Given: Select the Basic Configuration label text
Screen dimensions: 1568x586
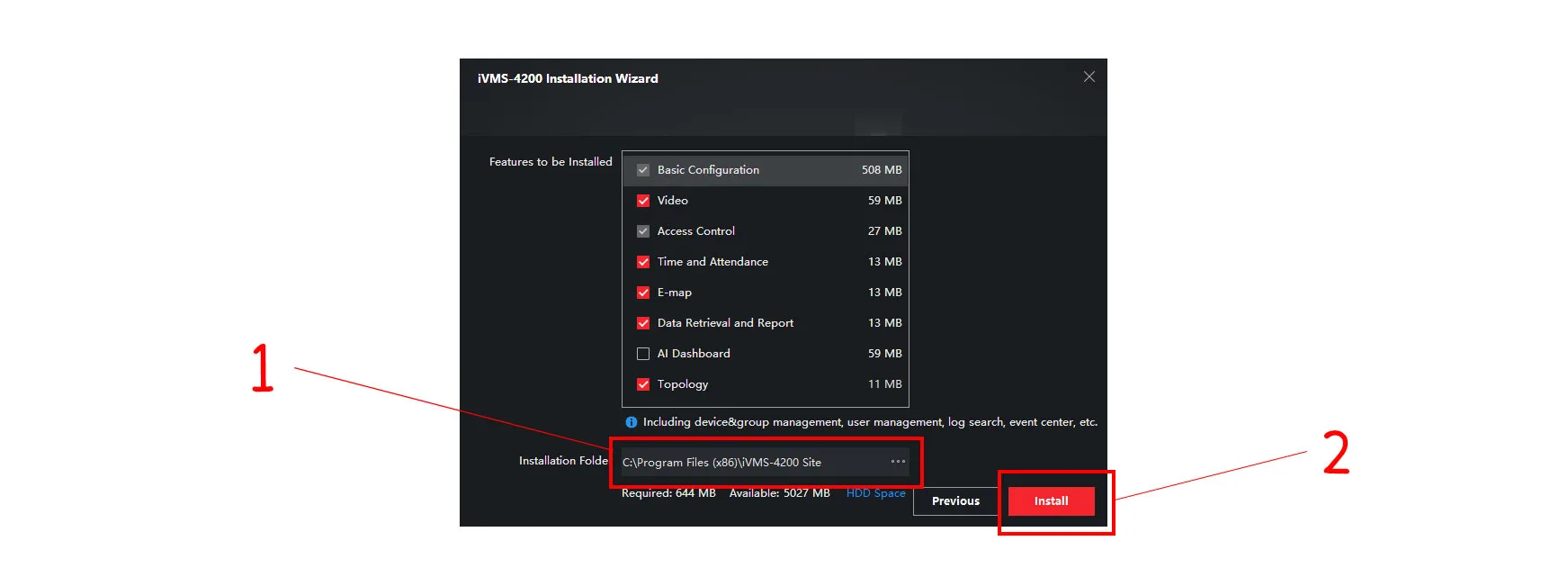Looking at the screenshot, I should [x=708, y=170].
